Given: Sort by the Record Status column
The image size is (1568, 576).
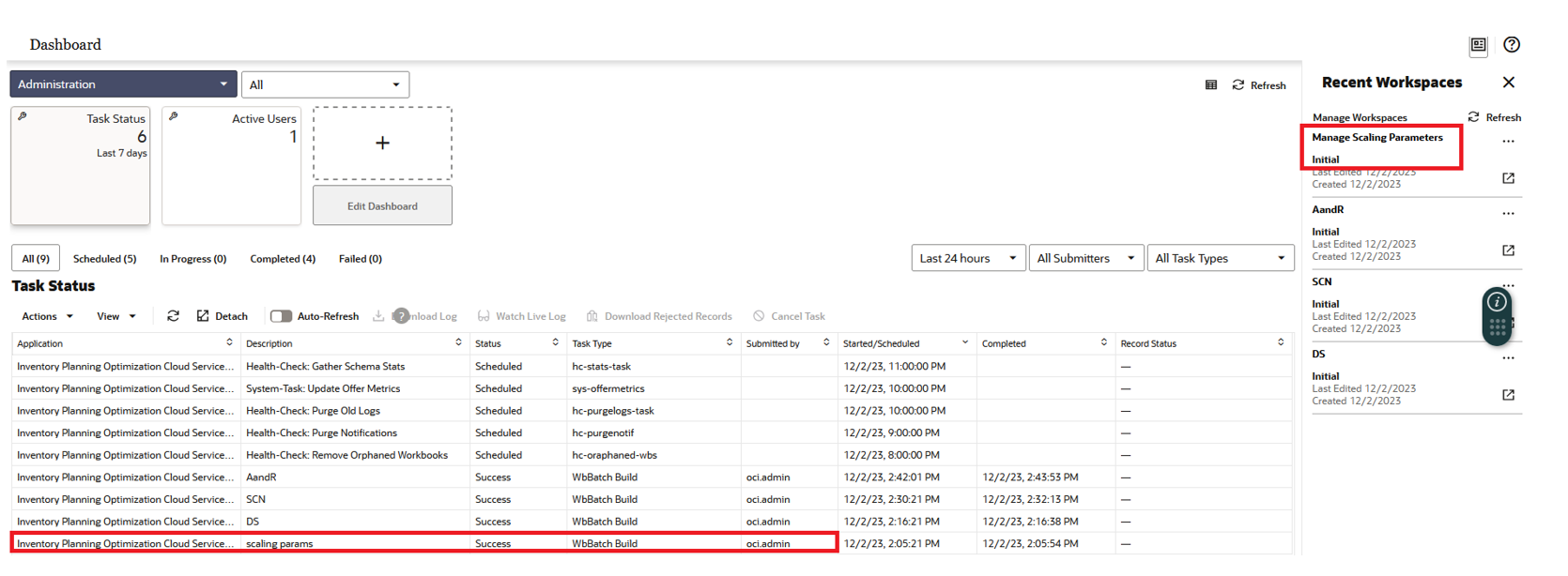Looking at the screenshot, I should pyautogui.click(x=1281, y=342).
